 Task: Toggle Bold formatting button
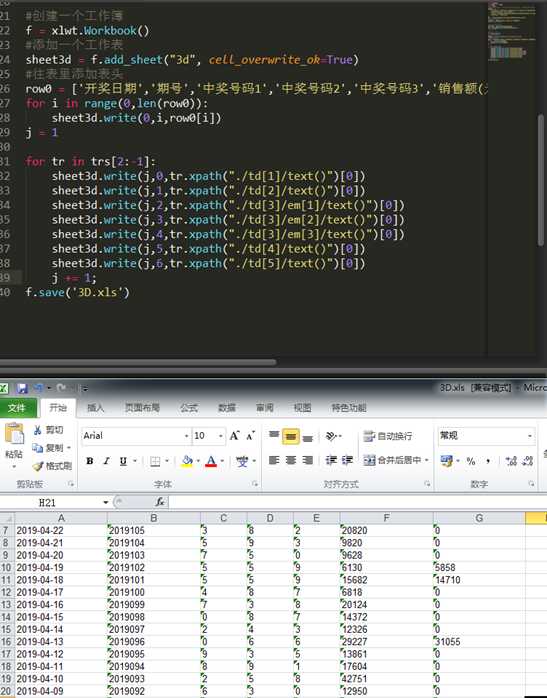tap(89, 461)
